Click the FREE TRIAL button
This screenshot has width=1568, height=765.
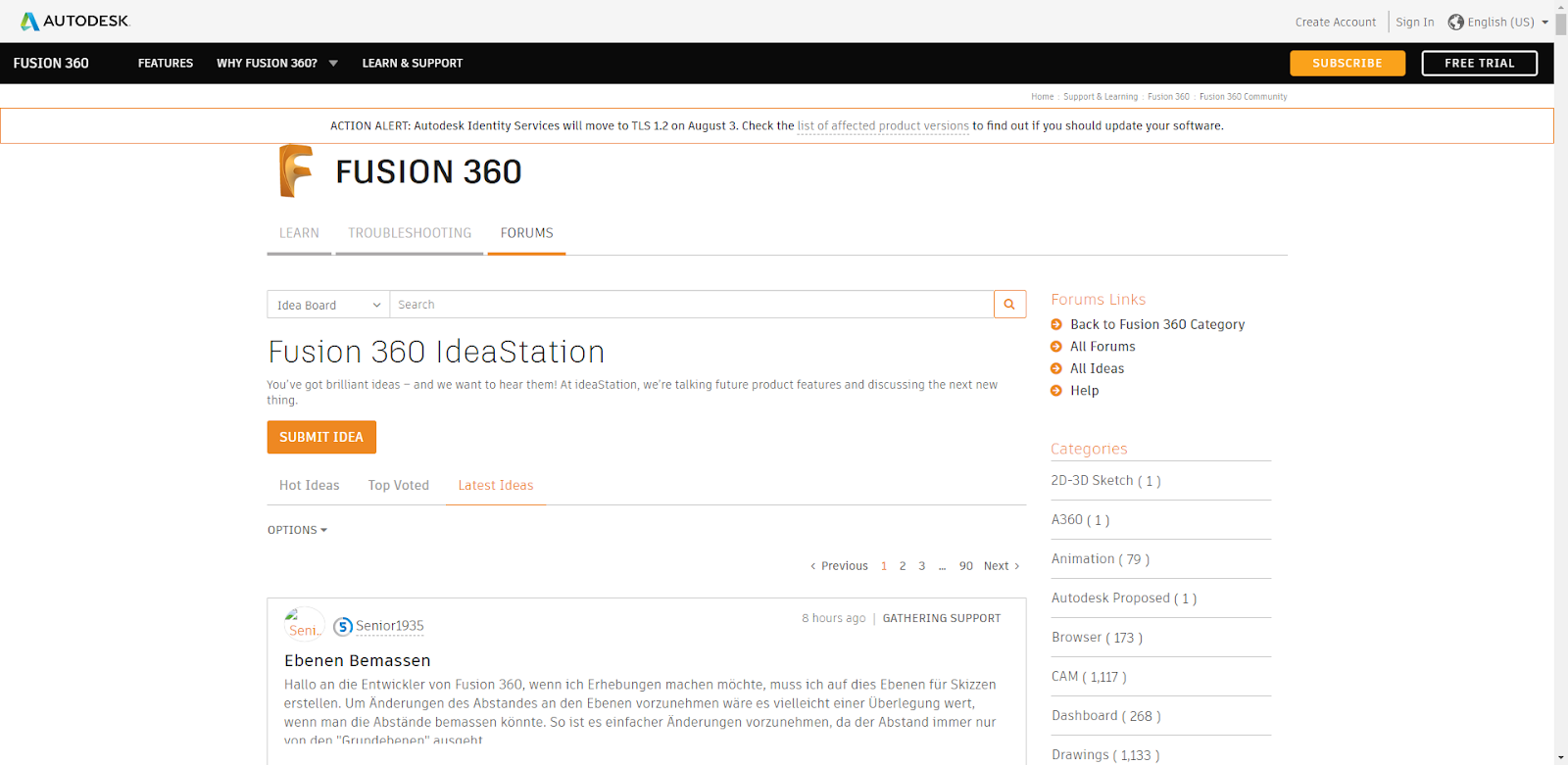(x=1480, y=64)
